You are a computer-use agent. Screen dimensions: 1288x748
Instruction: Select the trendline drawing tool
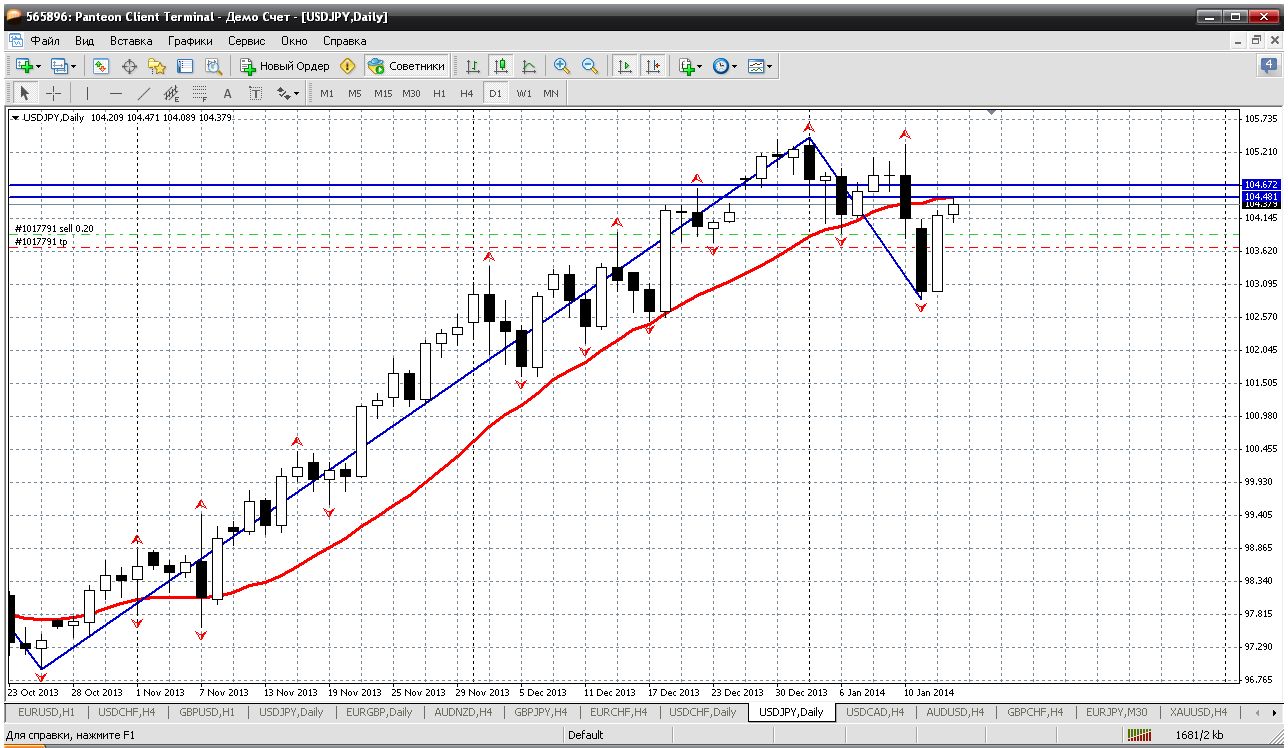point(144,93)
